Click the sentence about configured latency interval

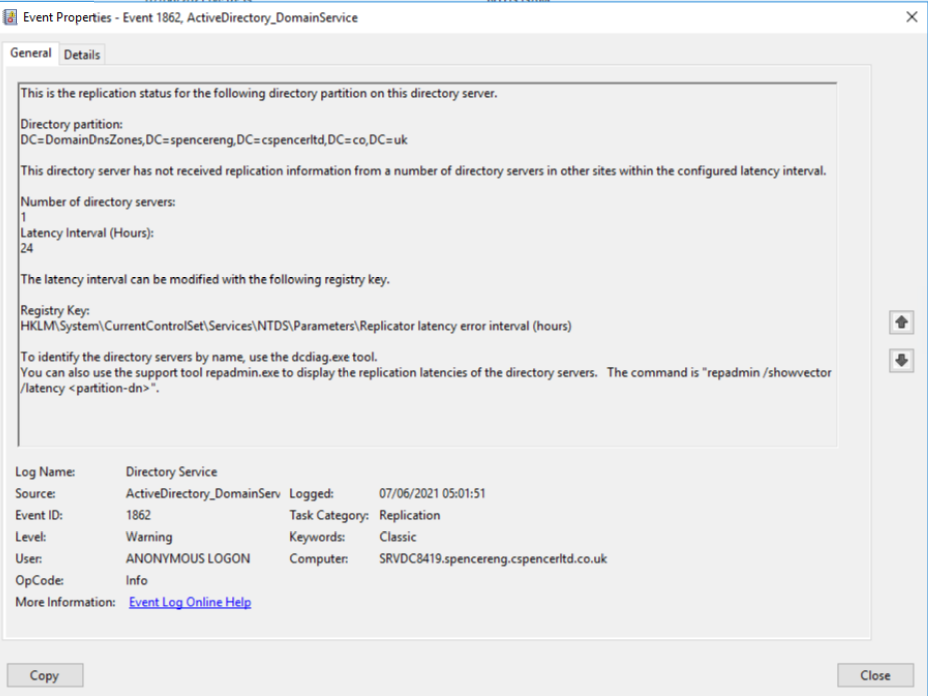point(424,171)
